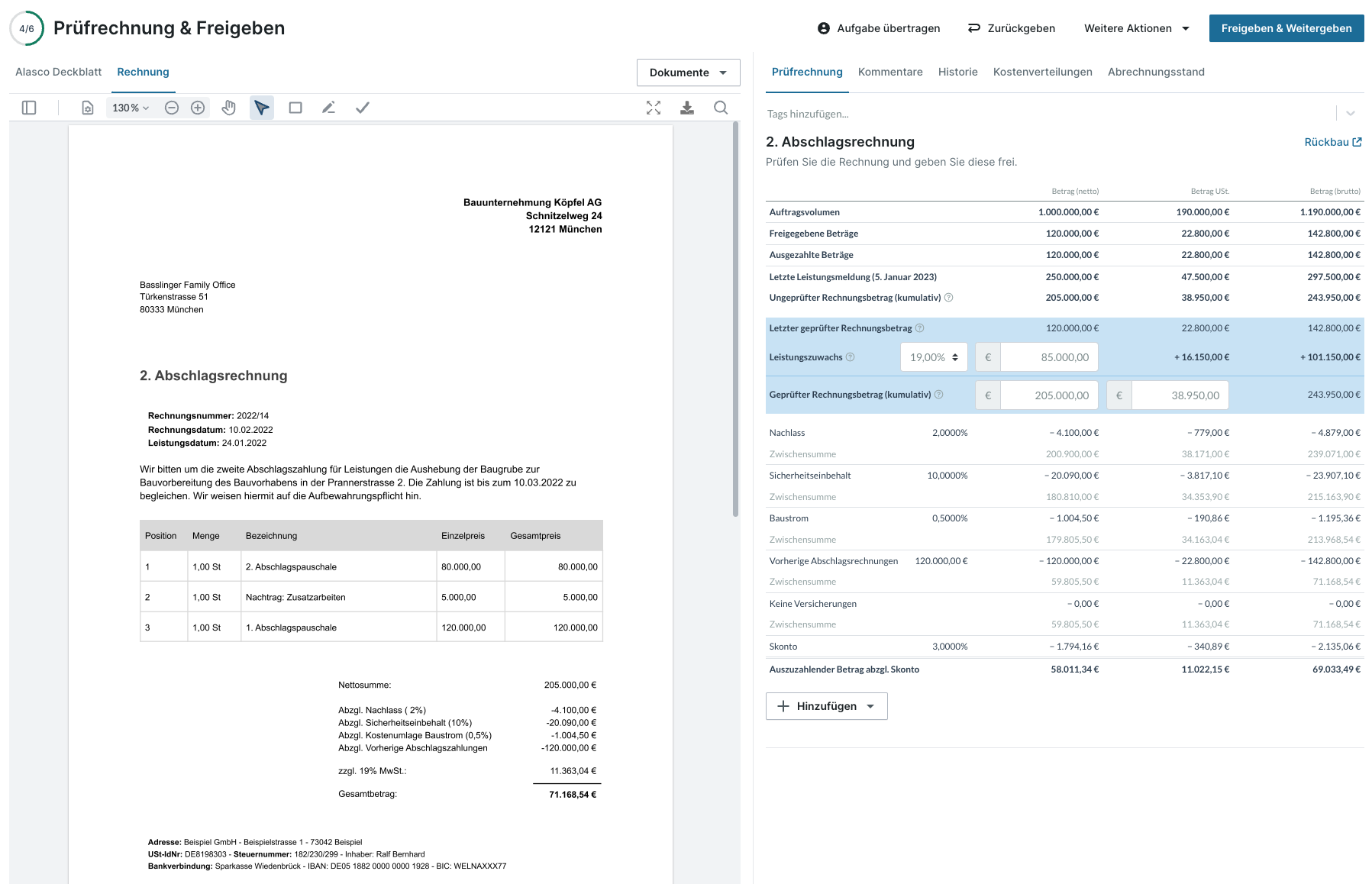
Task: Enter fullscreen view of the document
Action: 654,108
